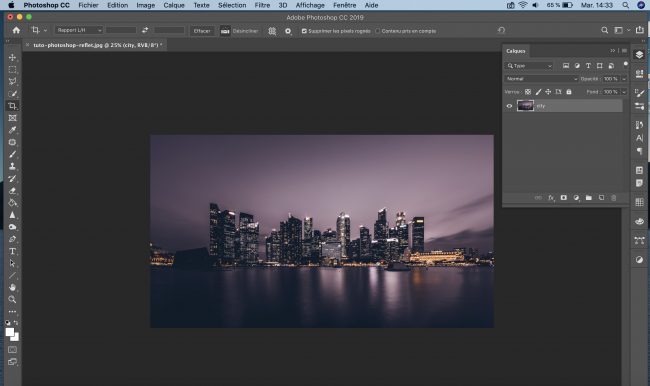The width and height of the screenshot is (650, 386).
Task: Open the Opacité slider dropdown arrow
Action: pos(624,79)
